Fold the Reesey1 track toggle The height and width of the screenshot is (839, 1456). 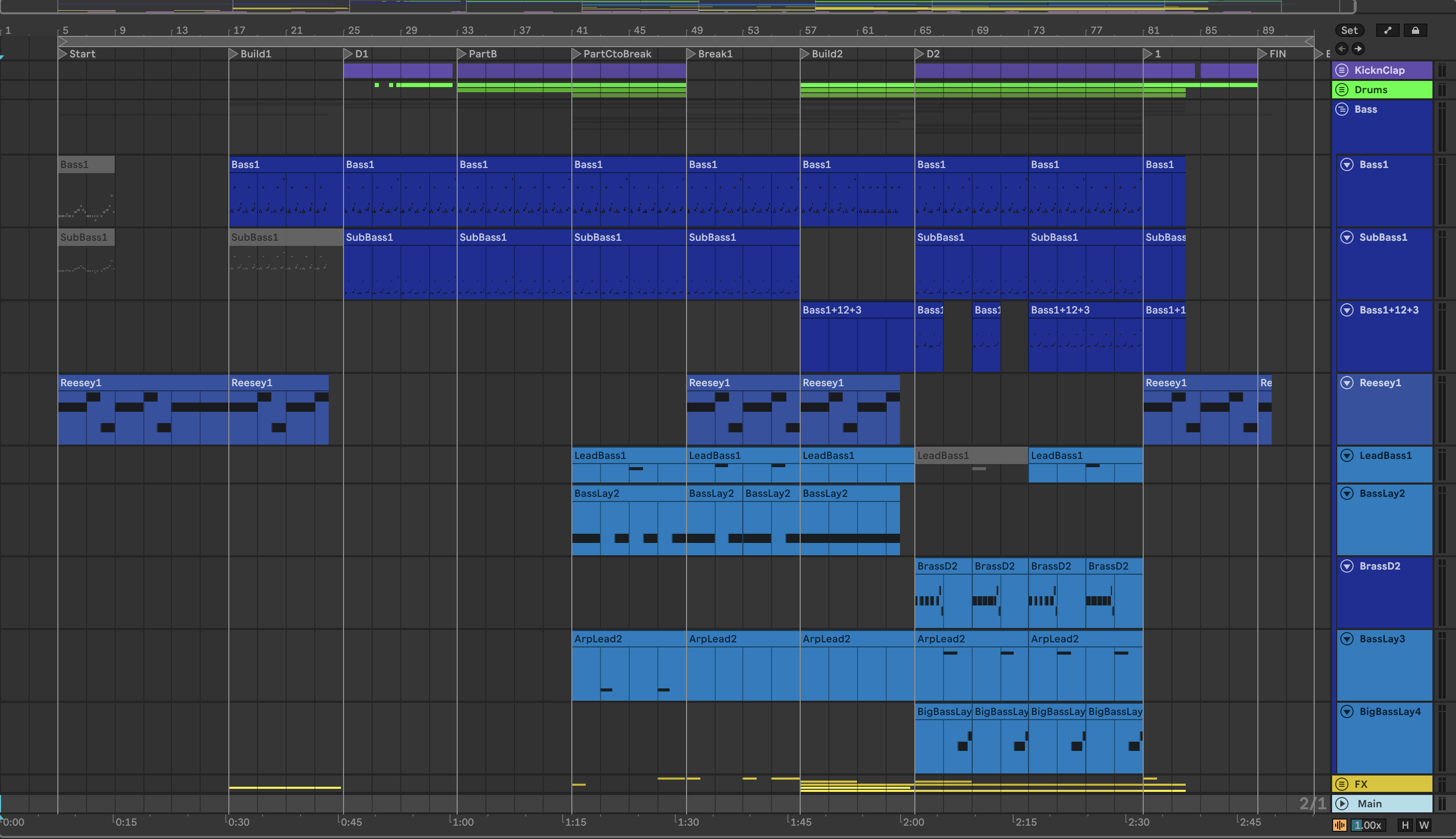pos(1346,383)
